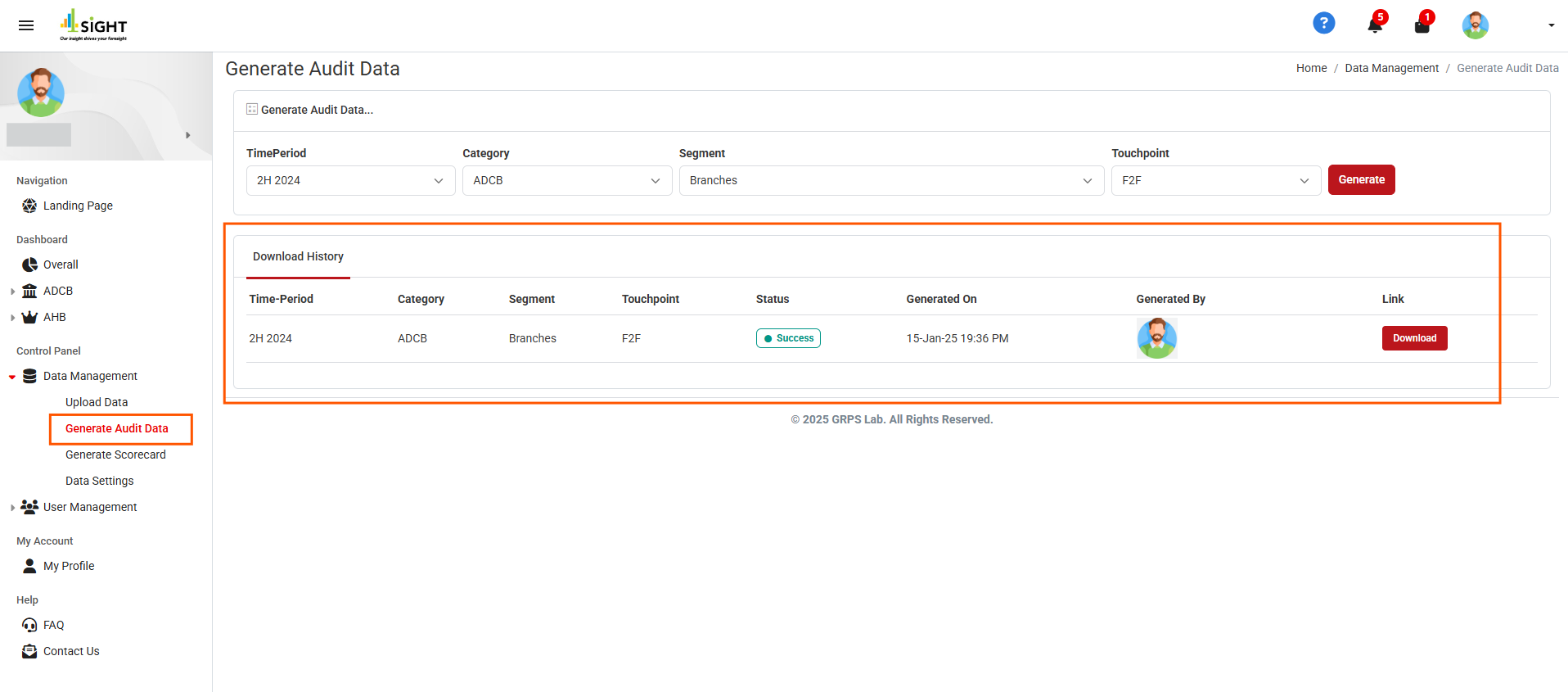Click the red Generate button
This screenshot has width=1568, height=692.
tap(1361, 179)
